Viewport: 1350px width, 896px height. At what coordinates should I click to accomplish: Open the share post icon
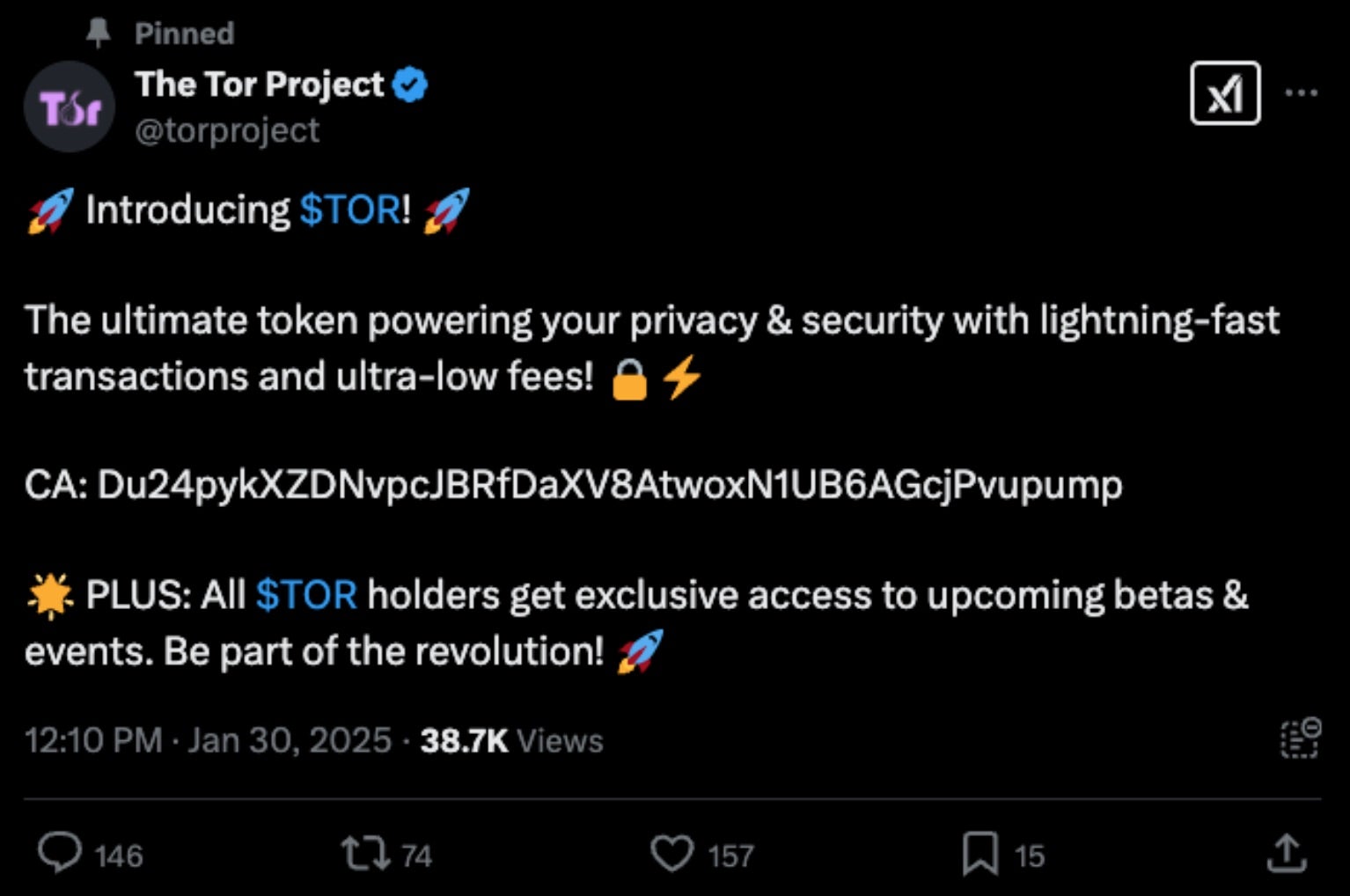click(1286, 853)
